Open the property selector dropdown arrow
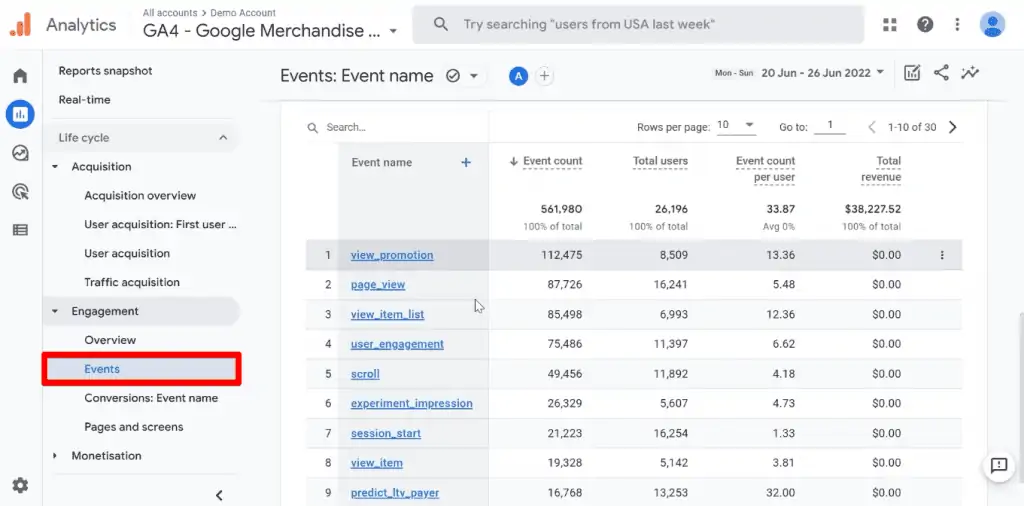Screen dimensions: 1024x506 [392, 31]
